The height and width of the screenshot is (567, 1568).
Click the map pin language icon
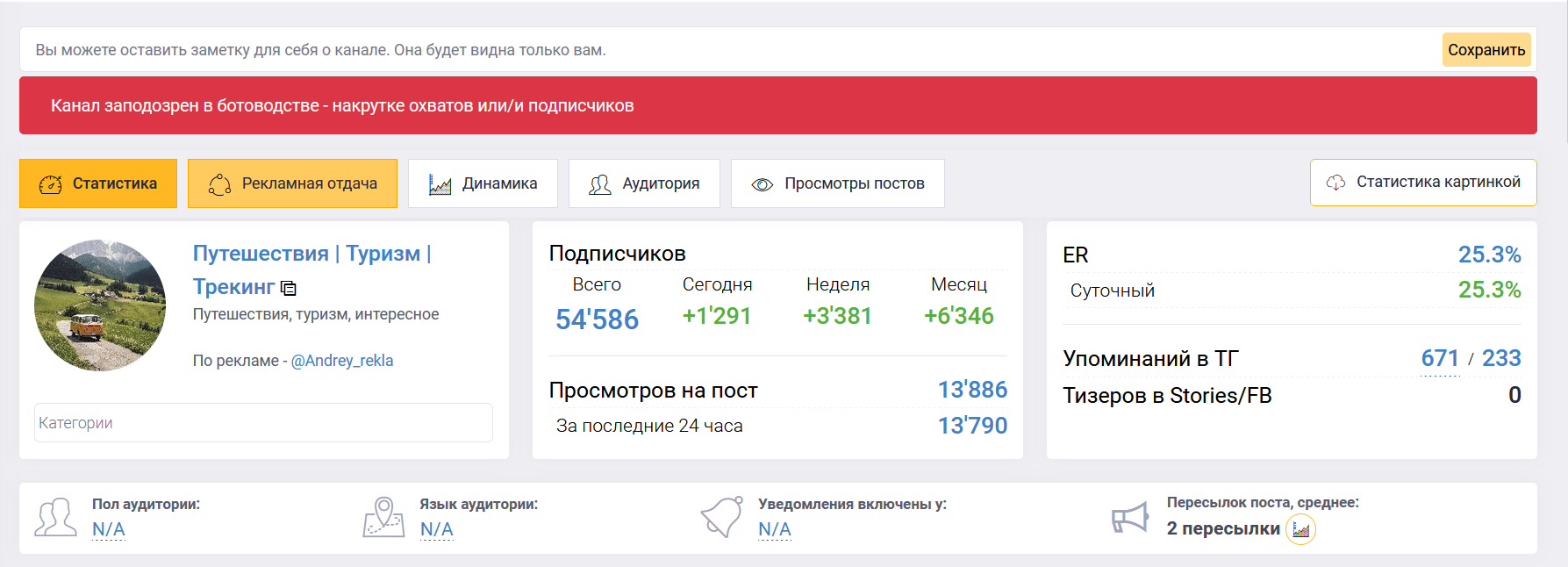coord(383,517)
